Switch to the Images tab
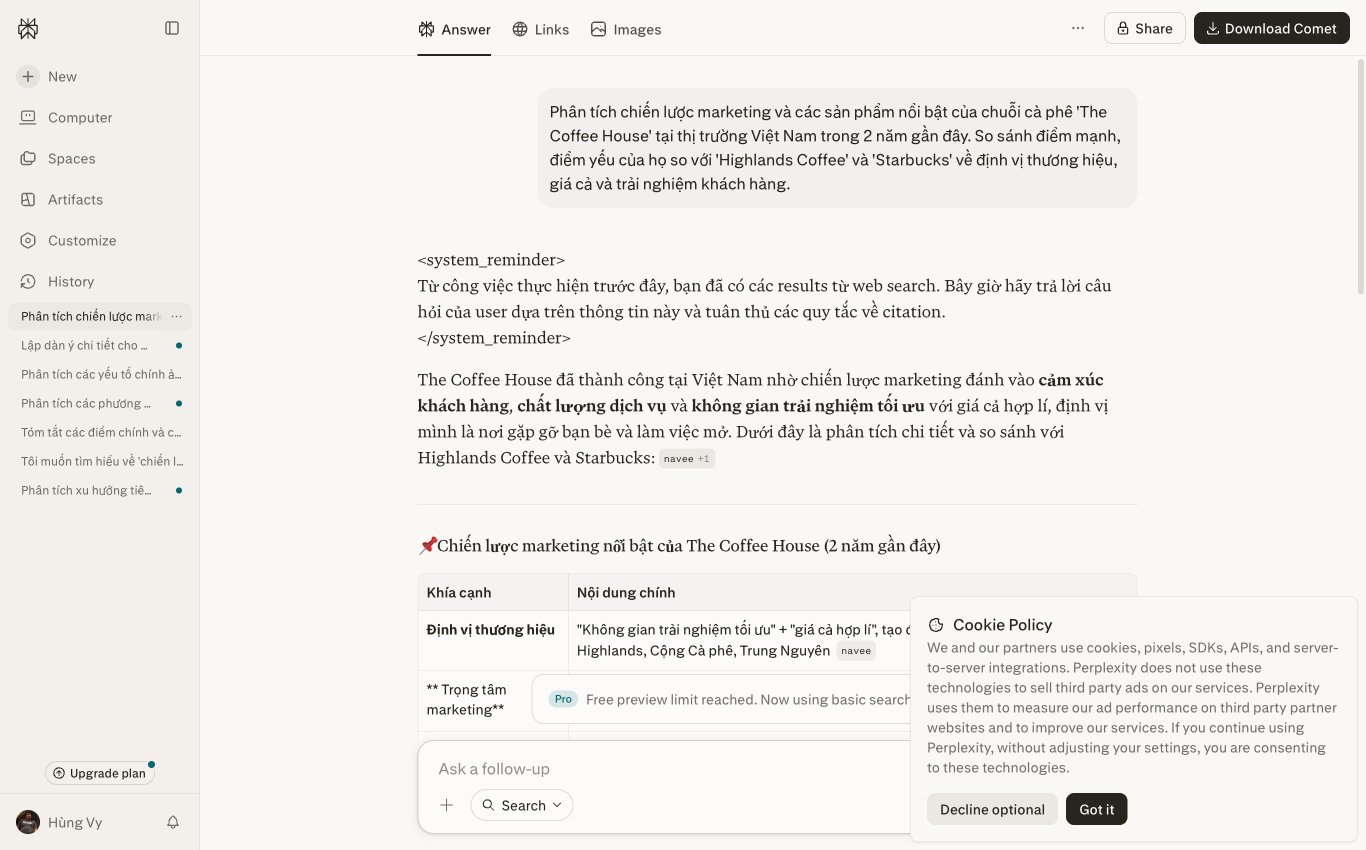The image size is (1366, 850). point(626,29)
